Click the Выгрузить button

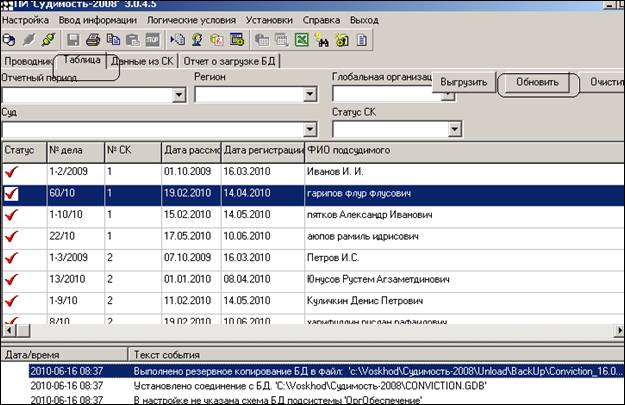[x=464, y=82]
